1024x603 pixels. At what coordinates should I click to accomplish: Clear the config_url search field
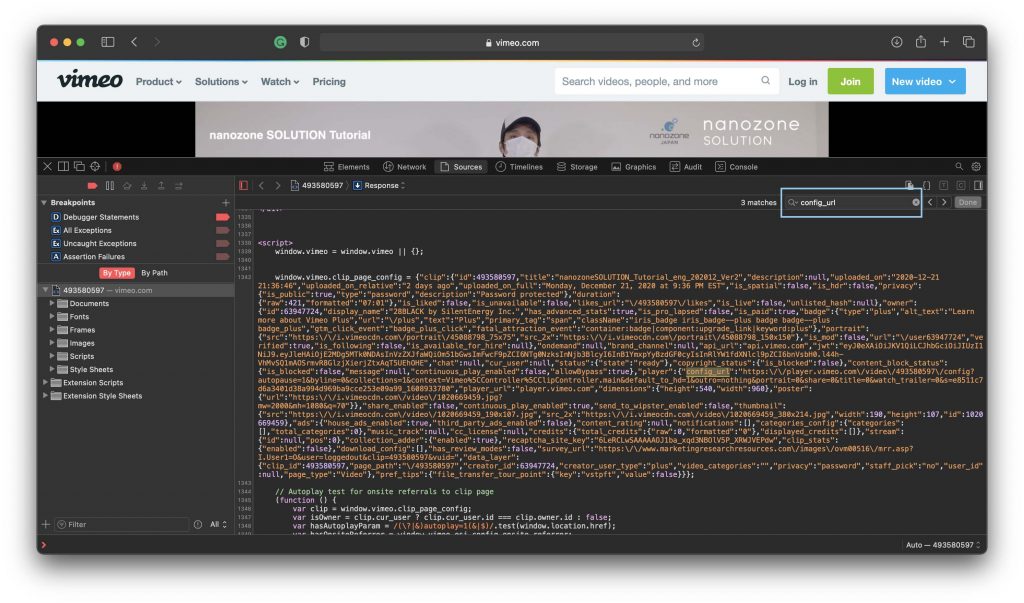916,203
